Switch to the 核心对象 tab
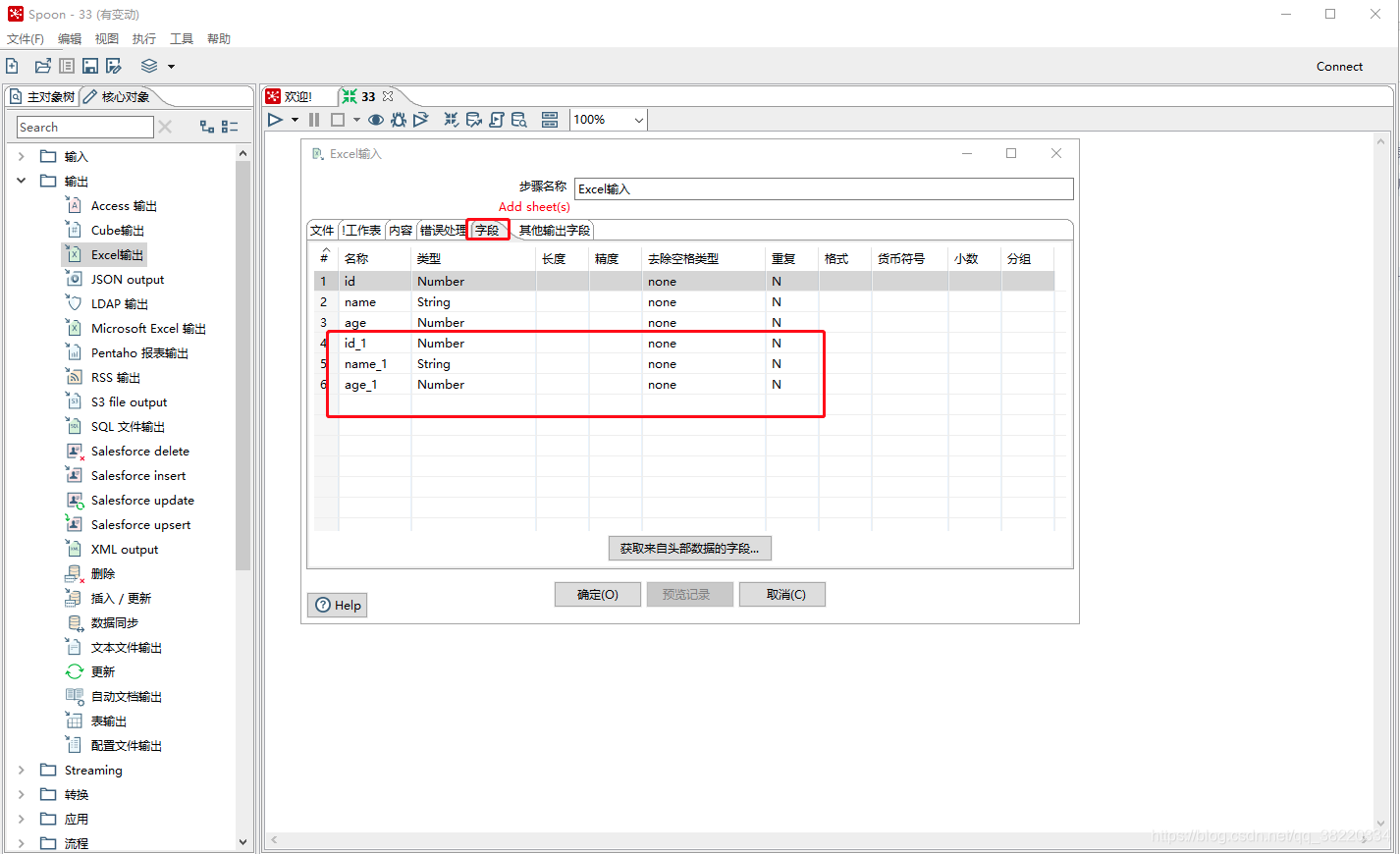 (117, 96)
